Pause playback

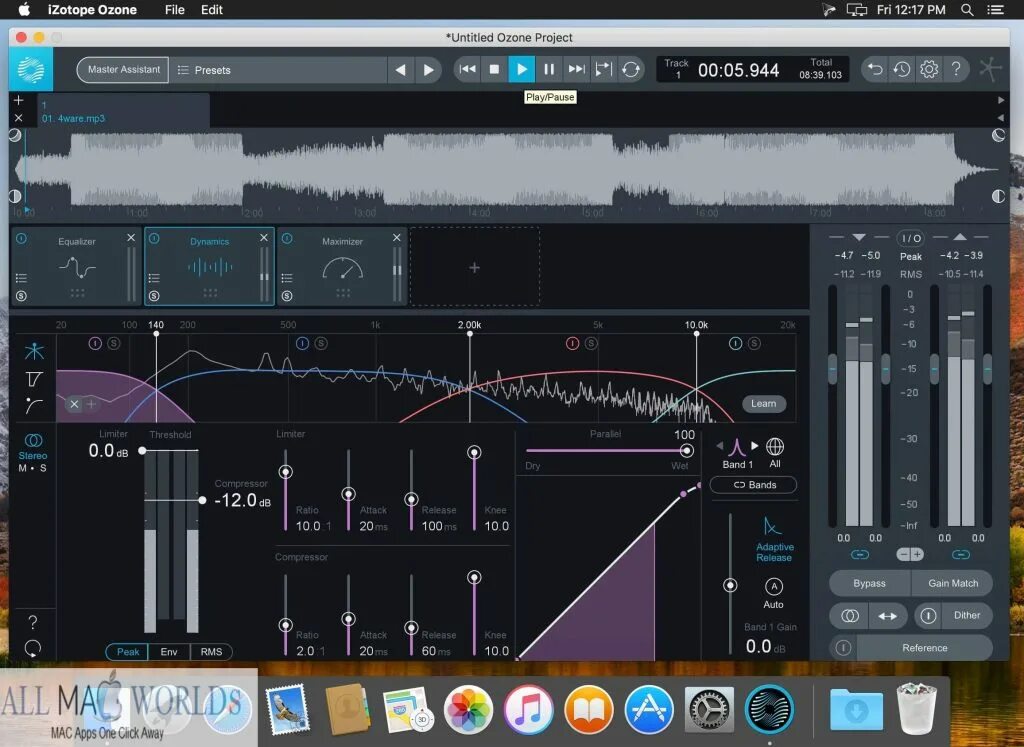click(x=549, y=69)
